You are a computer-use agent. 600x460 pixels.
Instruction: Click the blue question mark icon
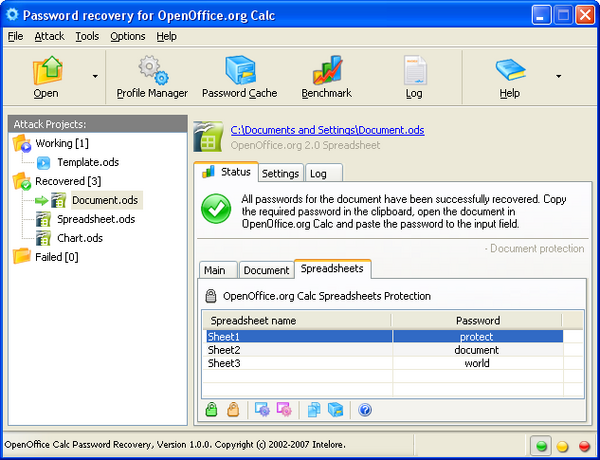coord(365,410)
